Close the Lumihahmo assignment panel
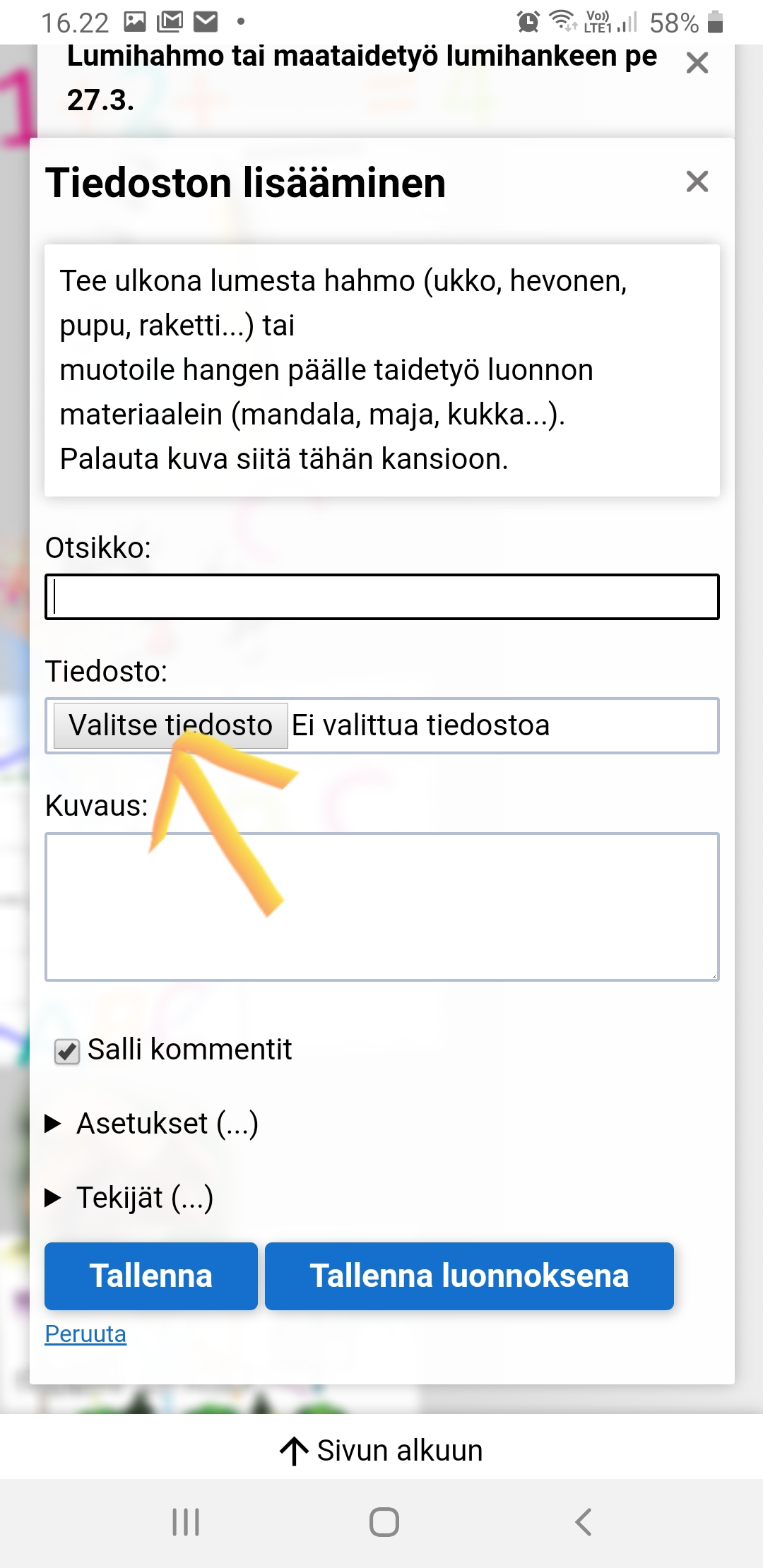Image resolution: width=763 pixels, height=1568 pixels. coord(697,63)
